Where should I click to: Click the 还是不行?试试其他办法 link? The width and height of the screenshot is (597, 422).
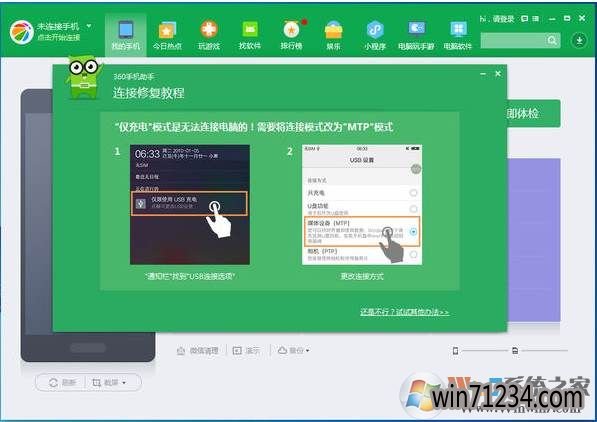(404, 312)
